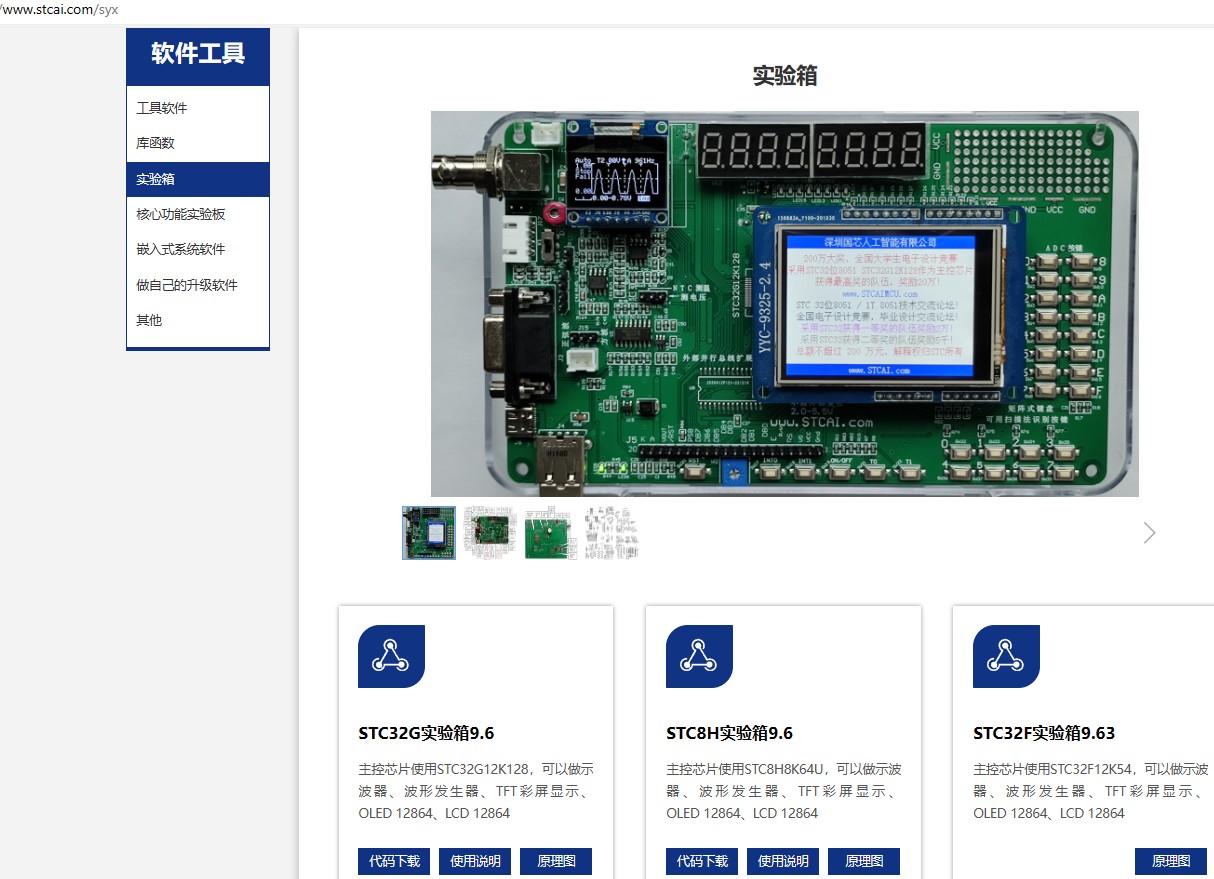Click the STC8H实验箱9.6 card icon
Viewport: 1214px width, 879px height.
tap(699, 656)
